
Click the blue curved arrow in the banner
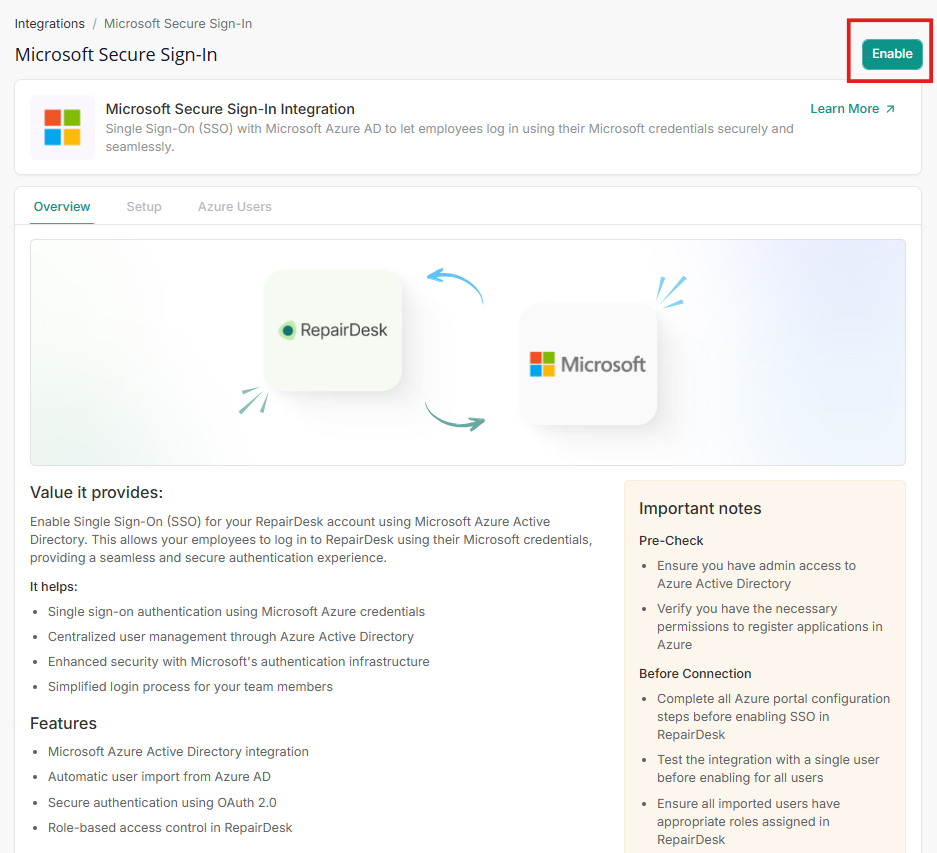[455, 284]
